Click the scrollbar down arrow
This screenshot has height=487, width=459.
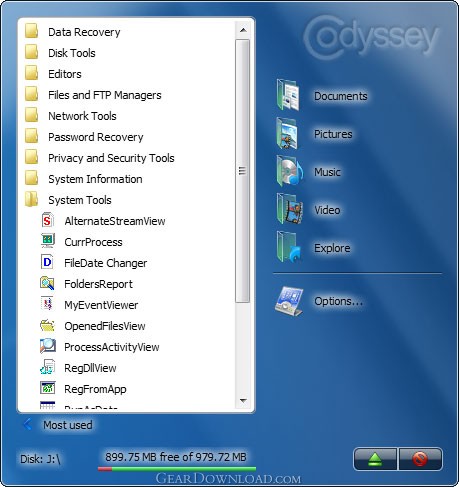(x=243, y=400)
